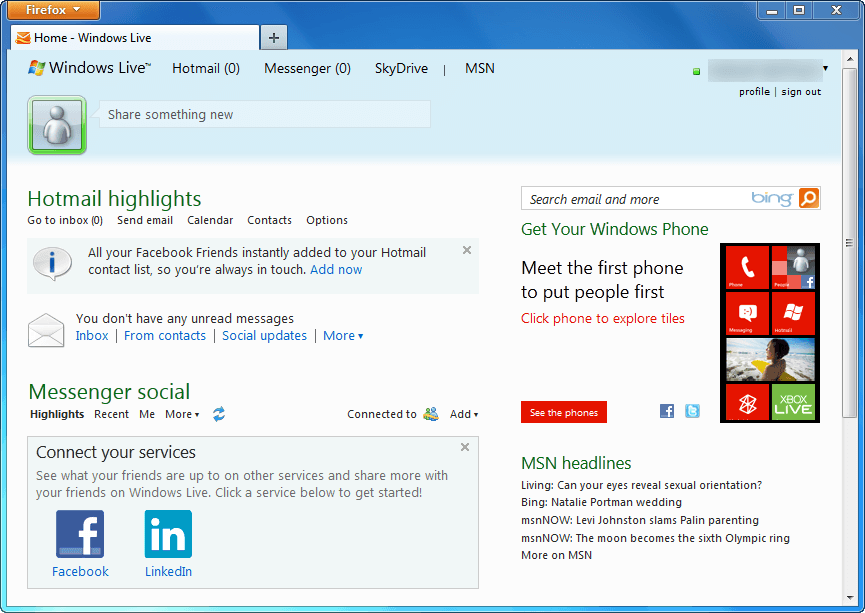865x613 pixels.
Task: Click the Facebook service icon
Action: click(x=80, y=534)
